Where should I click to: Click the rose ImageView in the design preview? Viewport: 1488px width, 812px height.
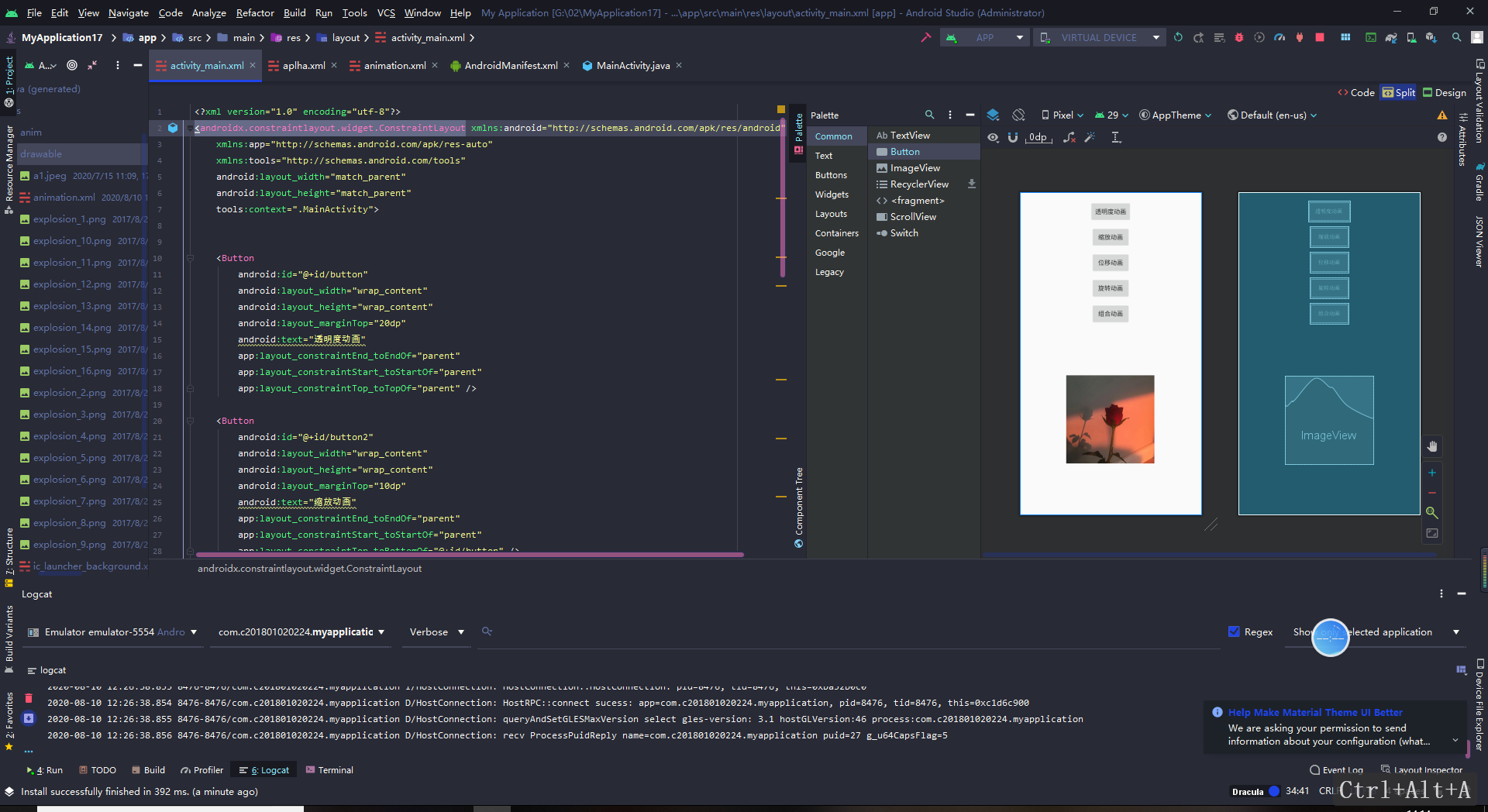(x=1110, y=419)
